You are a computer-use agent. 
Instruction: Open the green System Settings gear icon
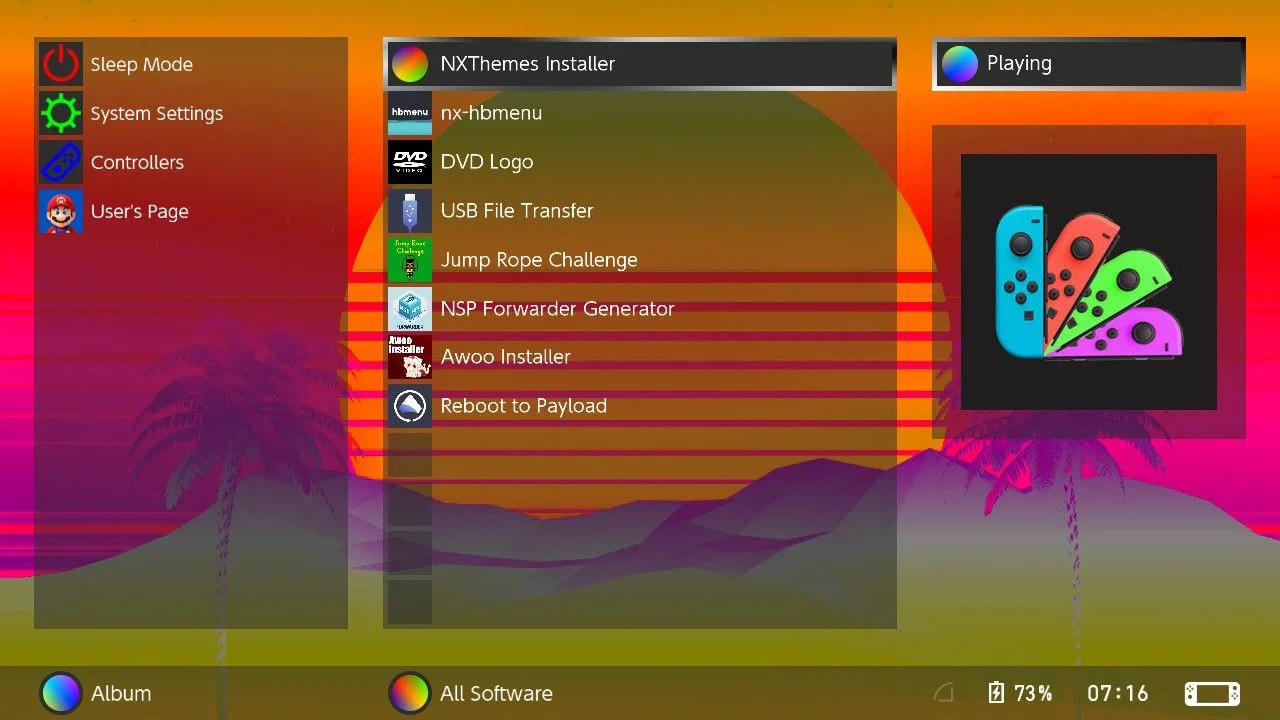(61, 113)
